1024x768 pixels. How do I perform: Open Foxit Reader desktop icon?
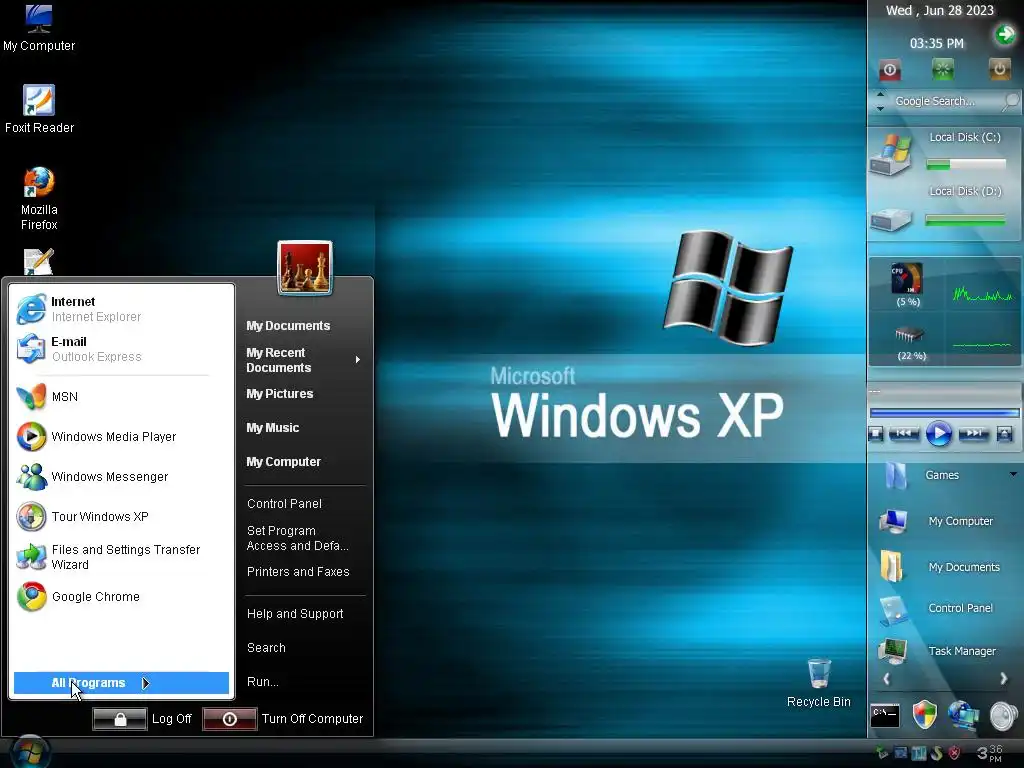(x=39, y=109)
